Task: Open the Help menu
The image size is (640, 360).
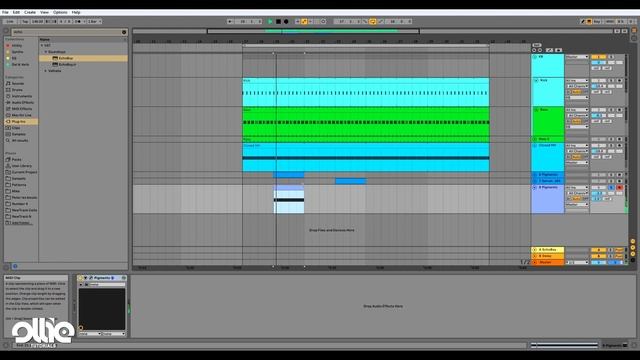Action: click(x=76, y=12)
